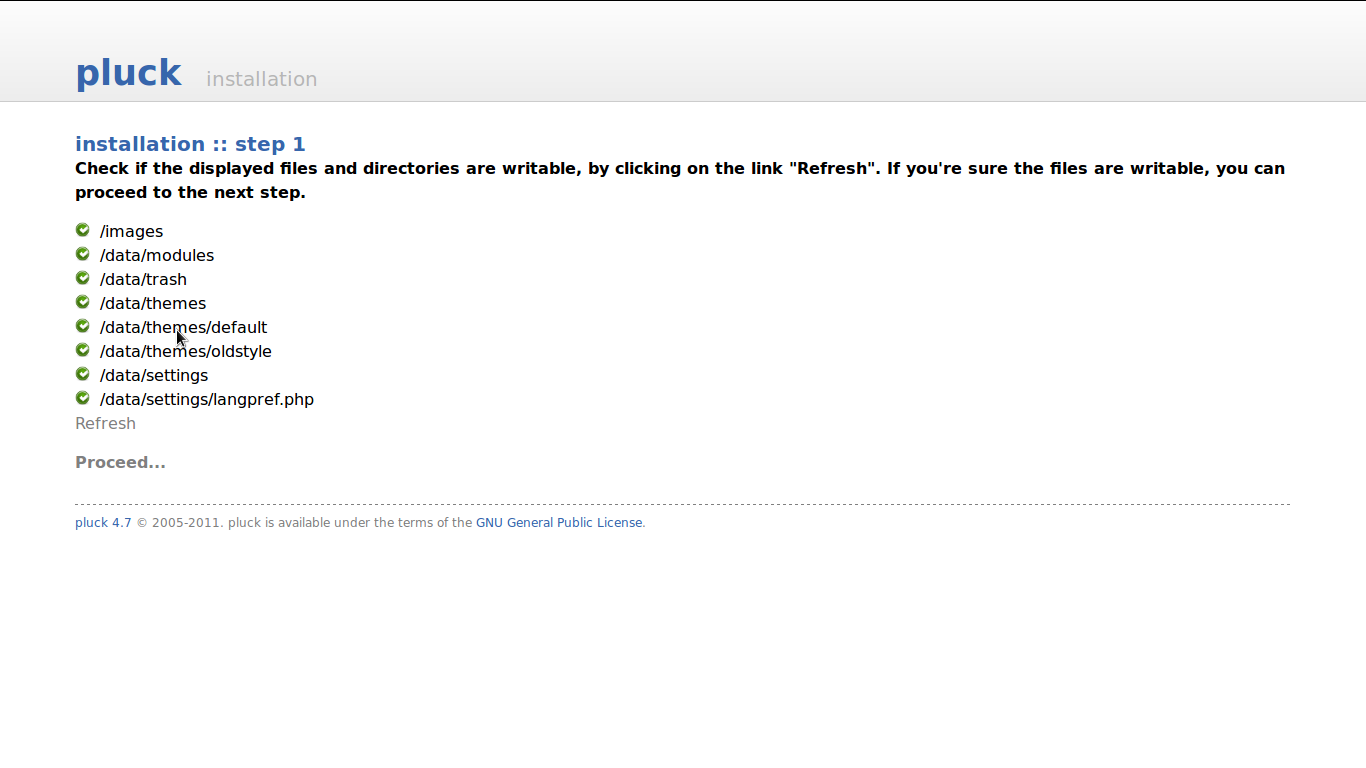Click the pluck 4.7 footer link
This screenshot has width=1366, height=768.
click(103, 523)
